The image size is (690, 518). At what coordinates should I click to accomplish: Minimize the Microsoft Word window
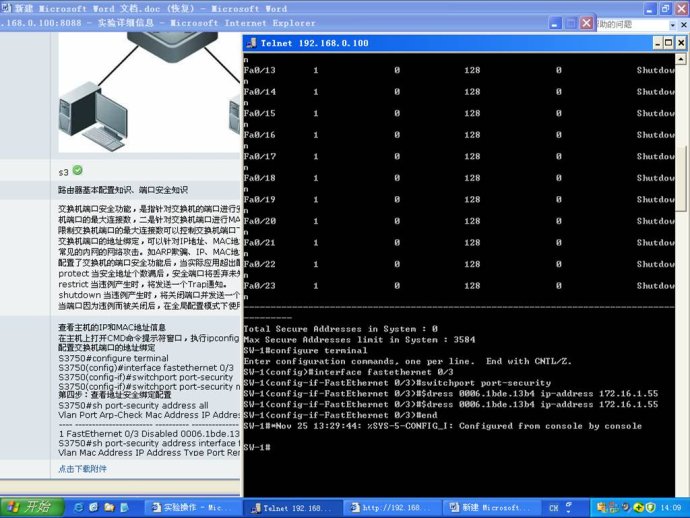pos(650,8)
